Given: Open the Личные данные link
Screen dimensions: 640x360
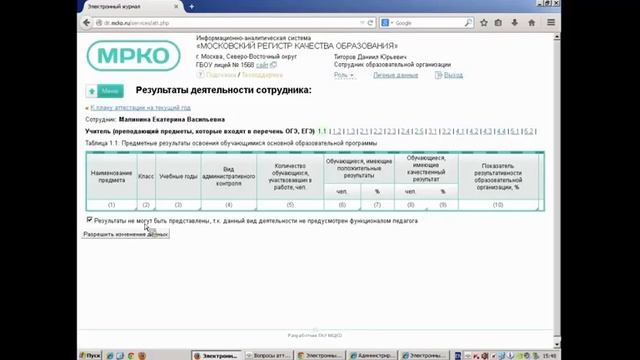Looking at the screenshot, I should [396, 75].
